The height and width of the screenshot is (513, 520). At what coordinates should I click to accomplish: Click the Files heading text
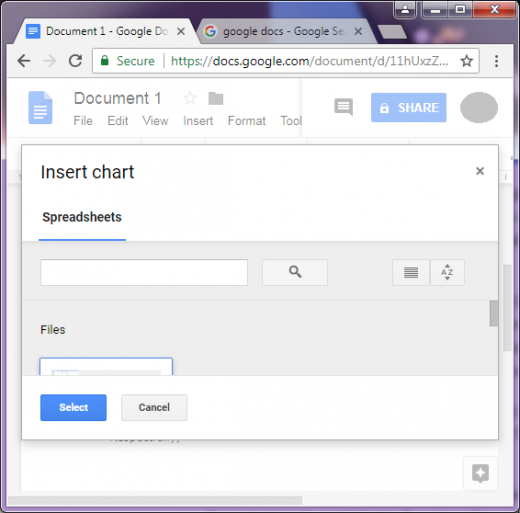coord(53,330)
